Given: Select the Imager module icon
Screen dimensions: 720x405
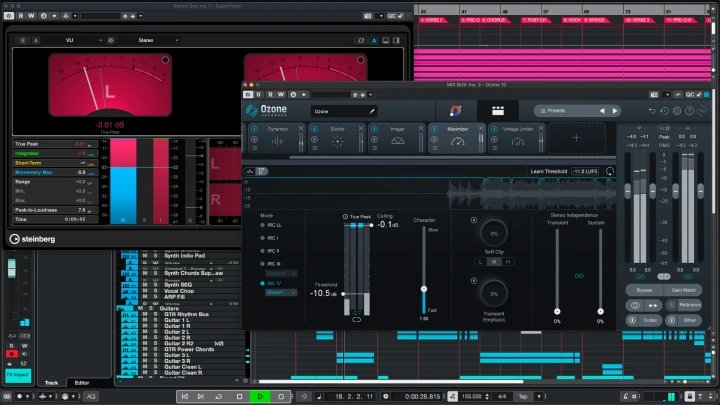Looking at the screenshot, I should 398,141.
